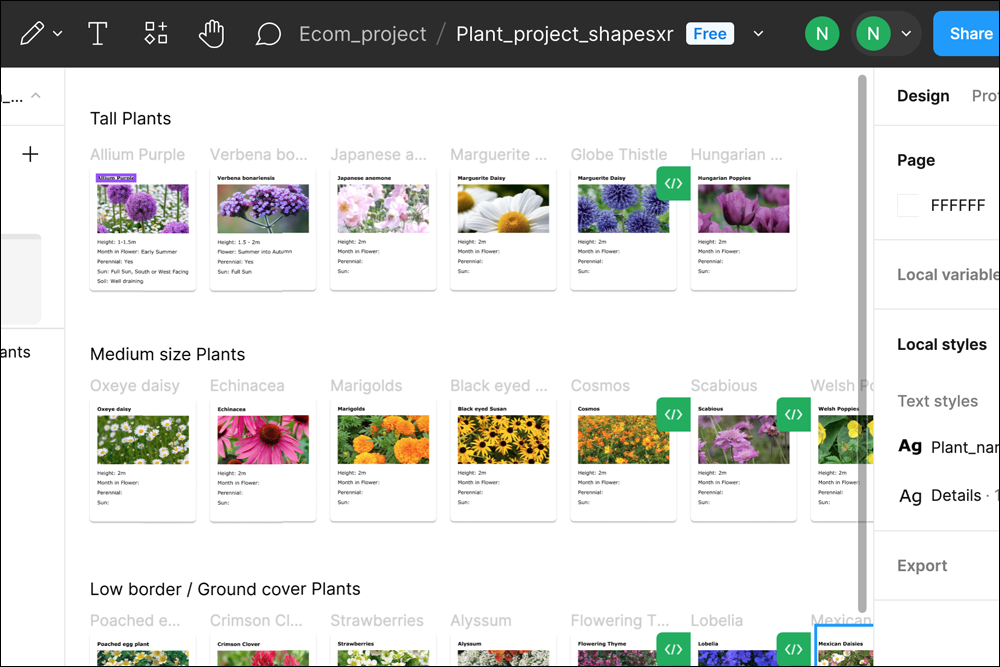Click the add page plus icon
Screen dimensions: 1000x667
tap(30, 154)
